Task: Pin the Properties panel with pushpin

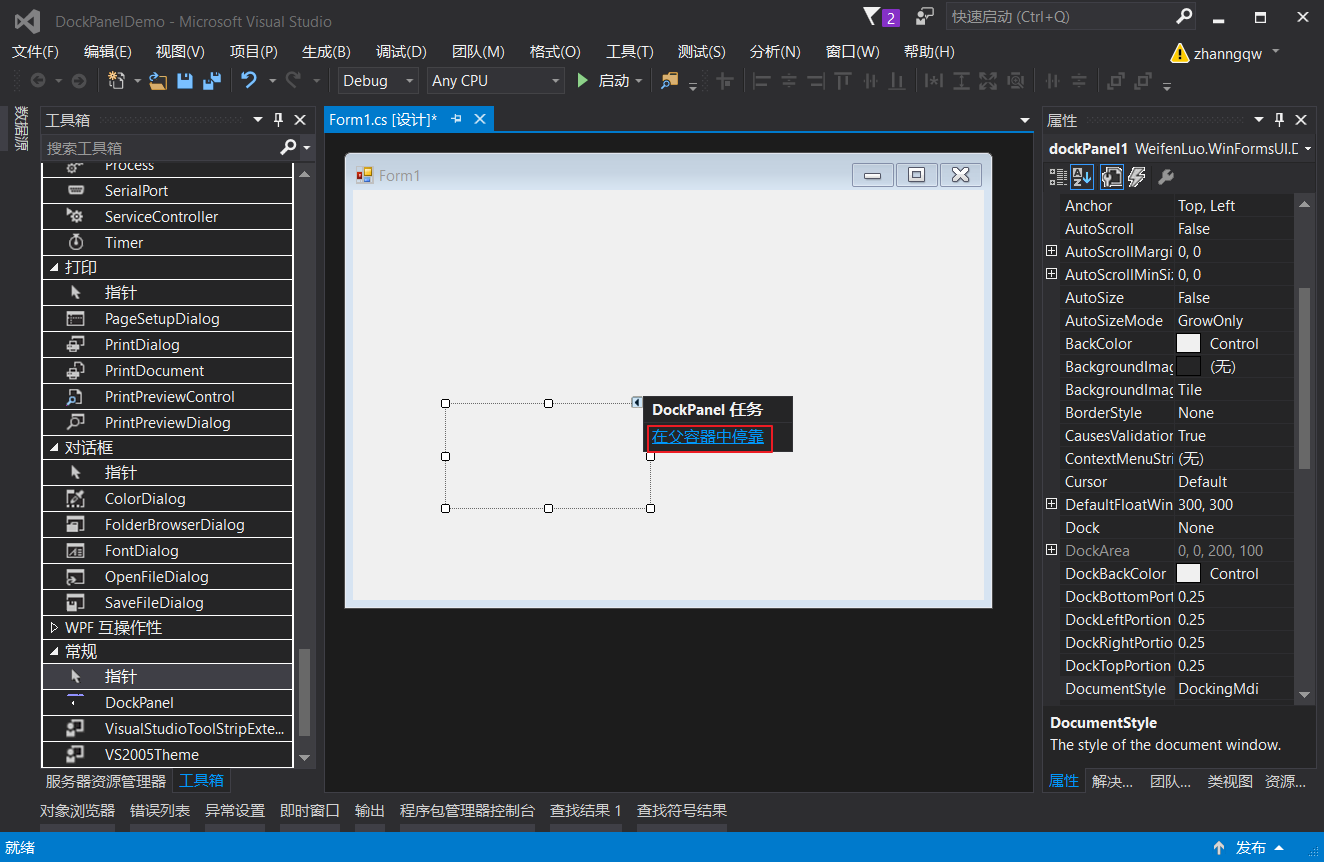Action: pyautogui.click(x=1279, y=120)
